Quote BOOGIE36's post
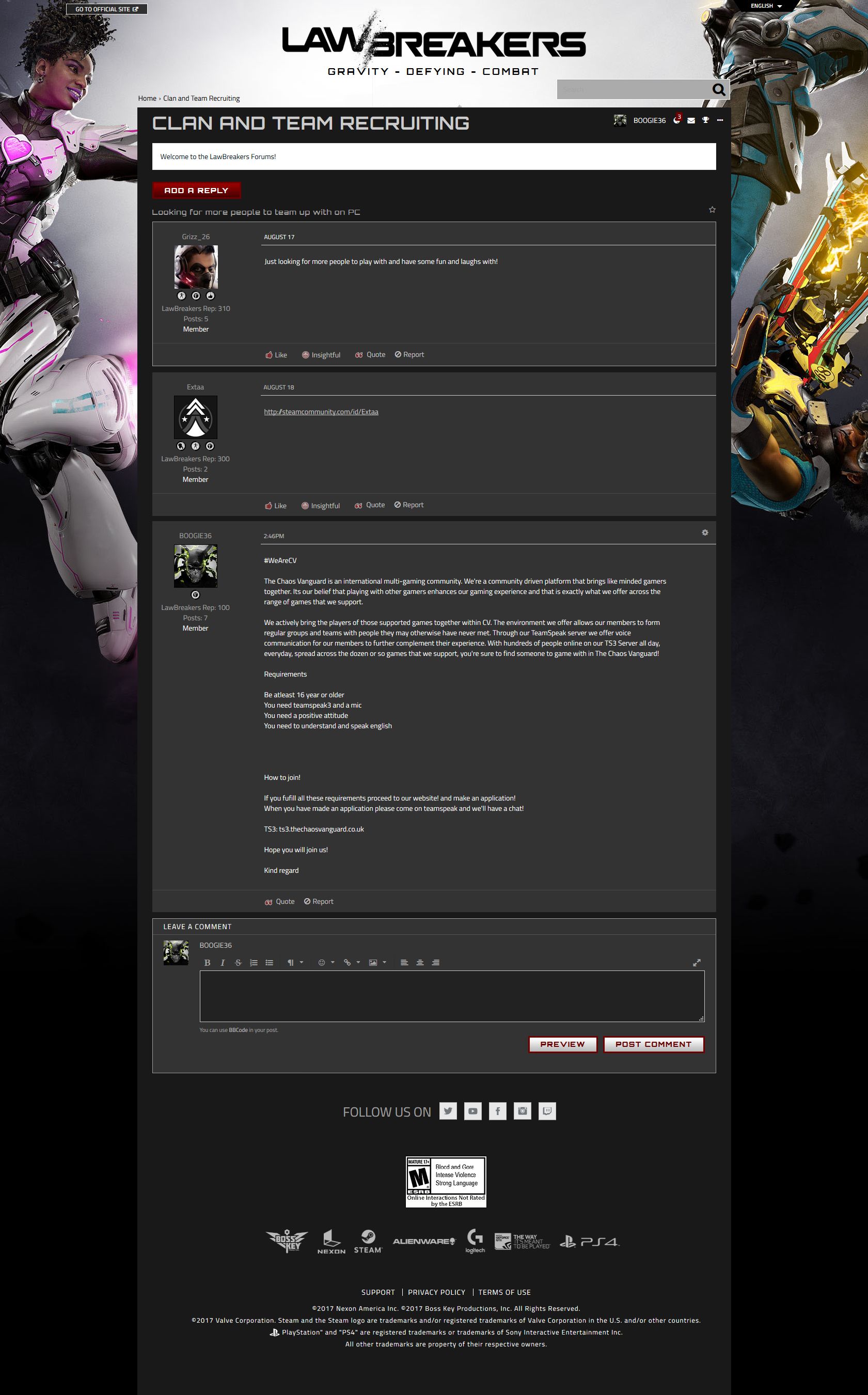The width and height of the screenshot is (868, 1395). pyautogui.click(x=279, y=901)
